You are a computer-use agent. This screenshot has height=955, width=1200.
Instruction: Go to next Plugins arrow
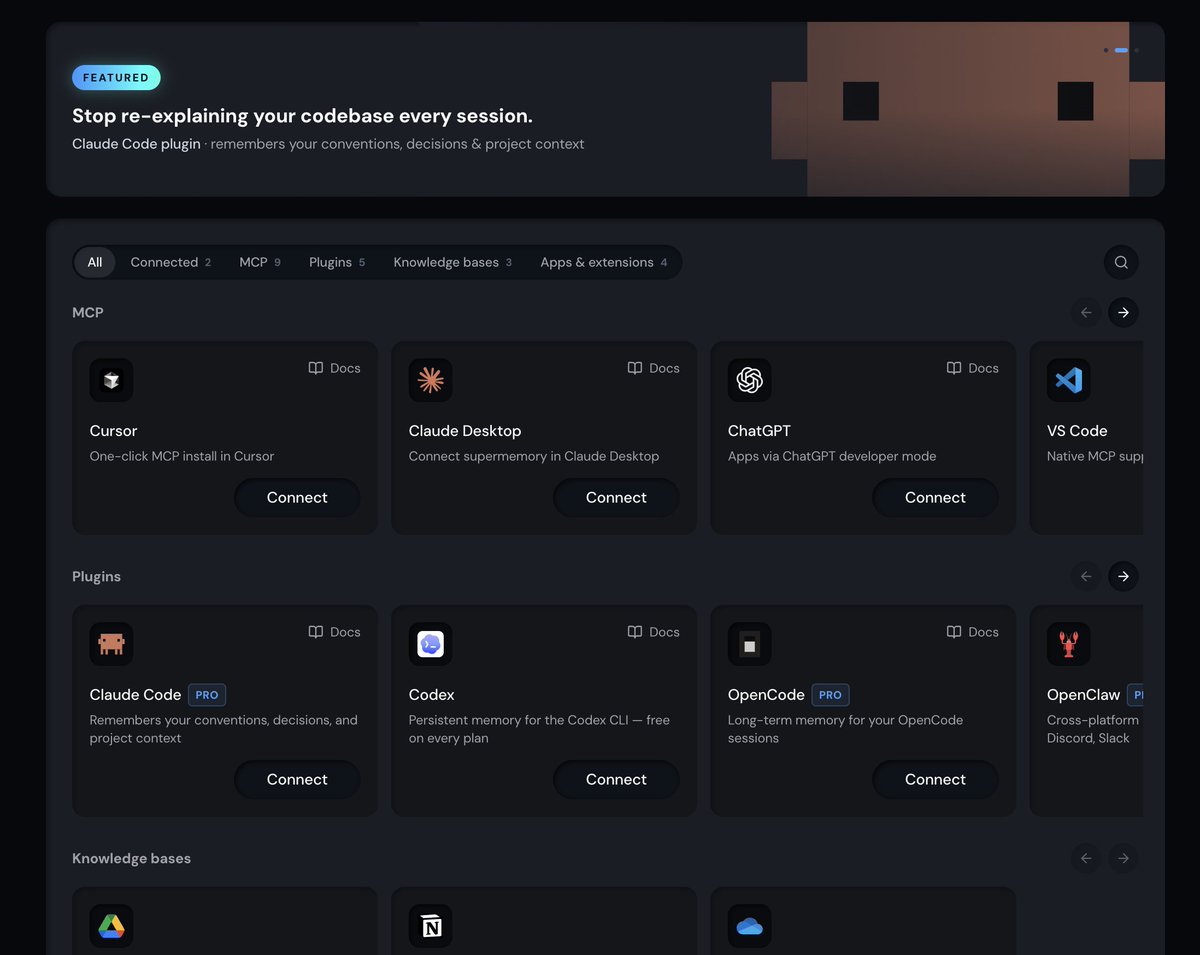click(1123, 576)
